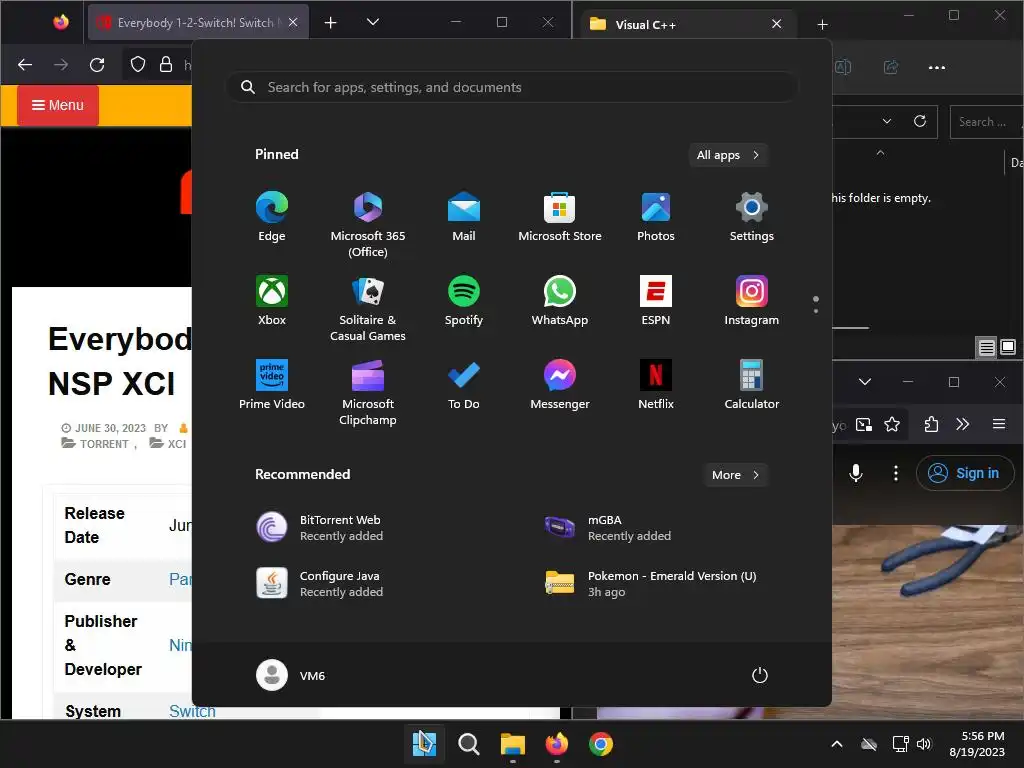Viewport: 1024px width, 768px height.
Task: Select the Everybody 1-2-Switch Firefox tab
Action: pyautogui.click(x=198, y=23)
